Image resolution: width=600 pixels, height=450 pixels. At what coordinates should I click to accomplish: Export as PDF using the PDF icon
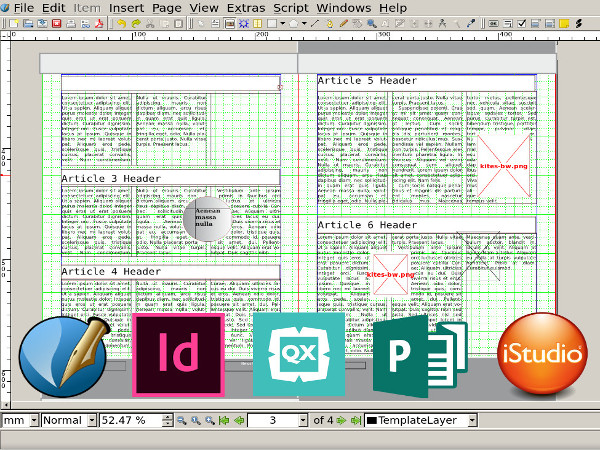pyautogui.click(x=99, y=24)
